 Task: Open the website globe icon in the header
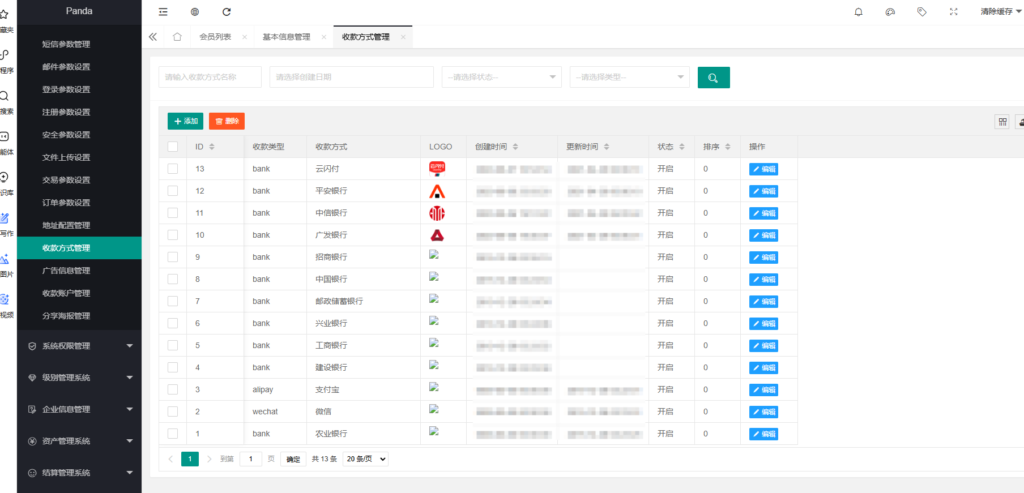coord(195,12)
